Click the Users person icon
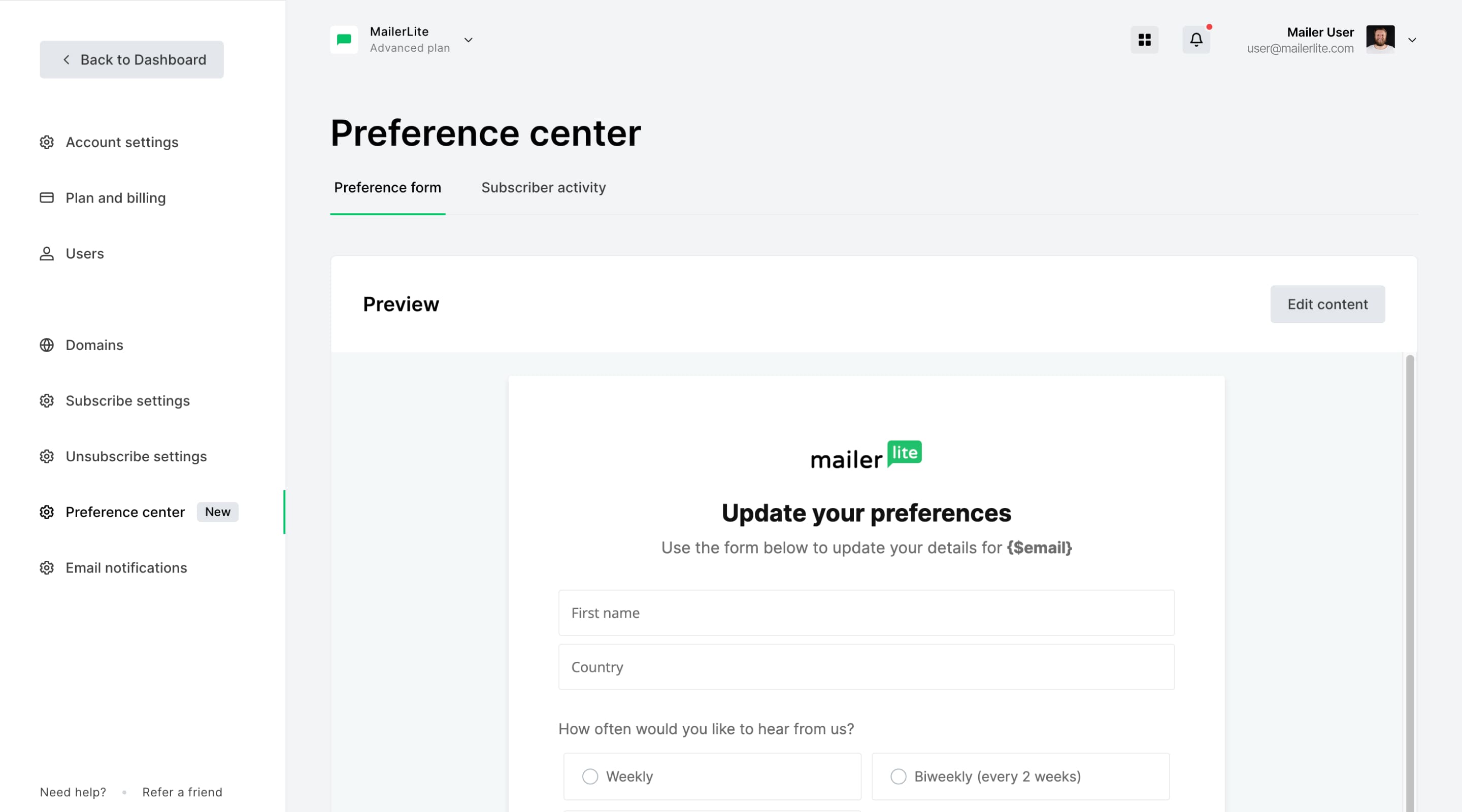The width and height of the screenshot is (1462, 812). (47, 254)
